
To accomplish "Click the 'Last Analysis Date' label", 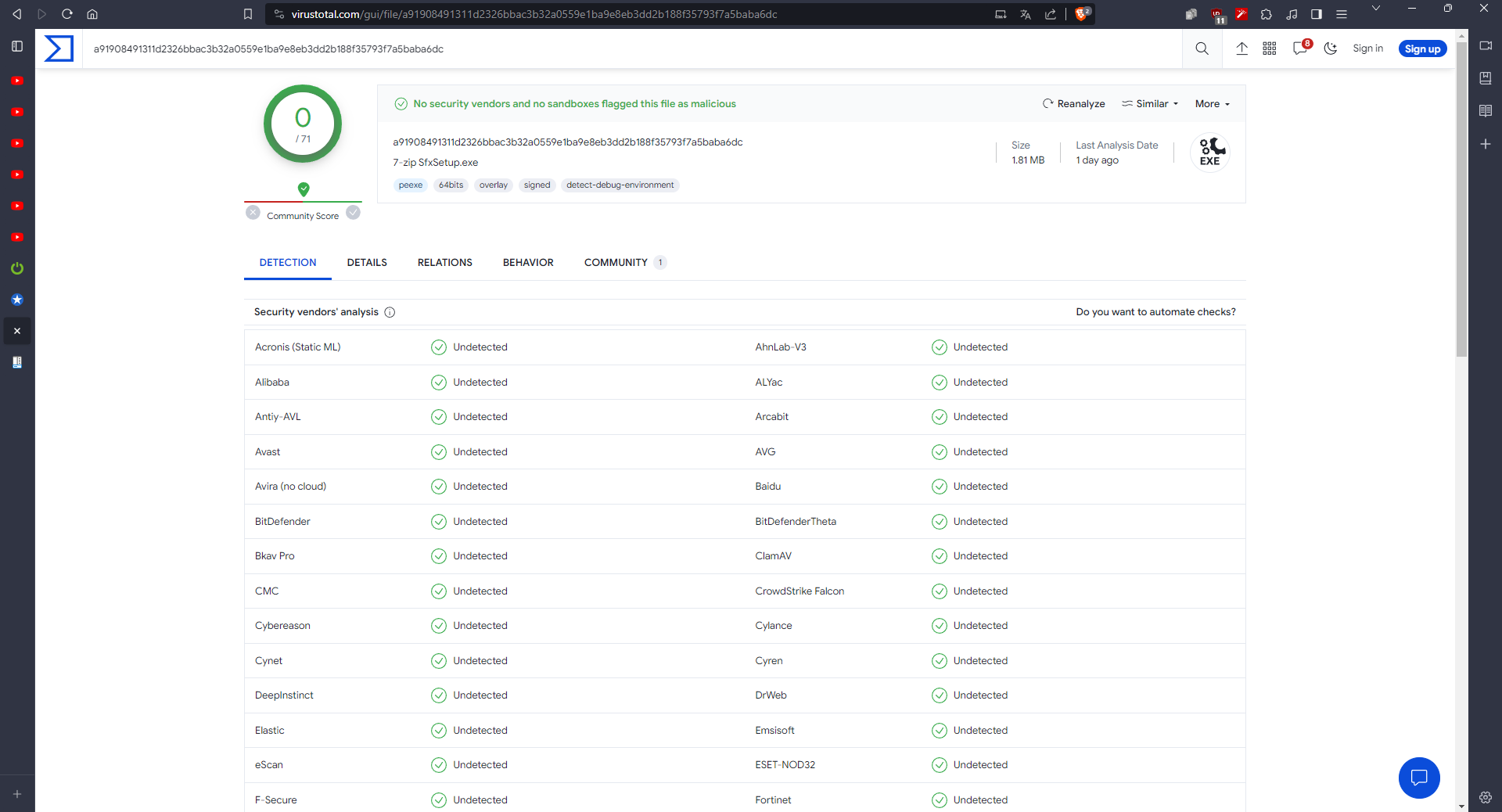I will pyautogui.click(x=1117, y=146).
